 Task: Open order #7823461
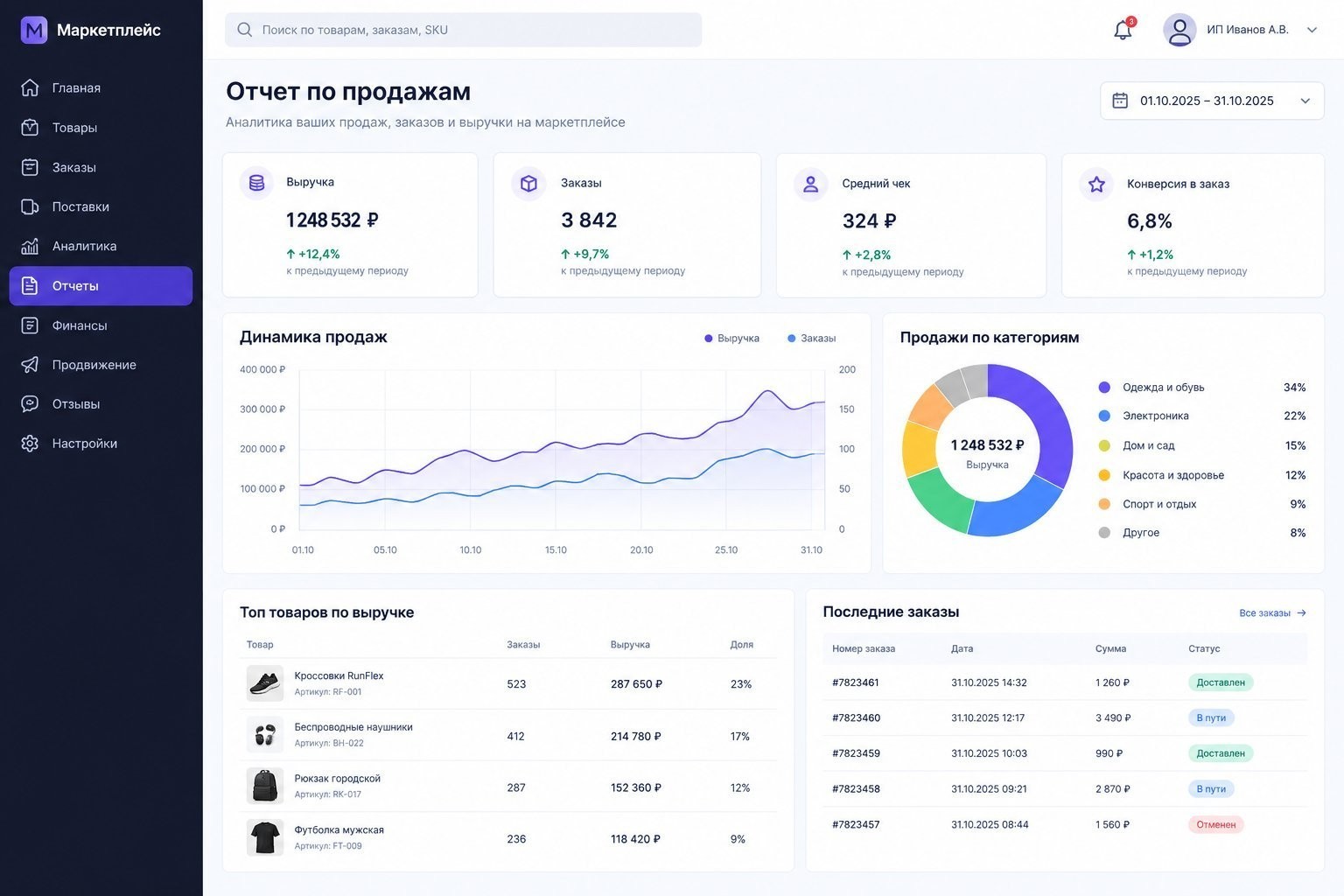tap(855, 682)
